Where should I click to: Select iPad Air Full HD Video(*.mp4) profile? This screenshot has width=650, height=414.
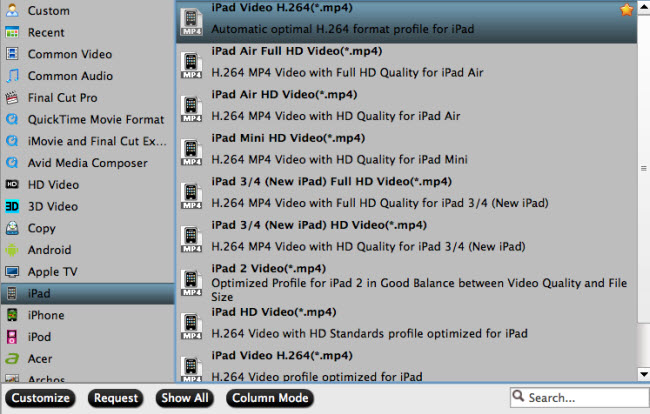407,65
